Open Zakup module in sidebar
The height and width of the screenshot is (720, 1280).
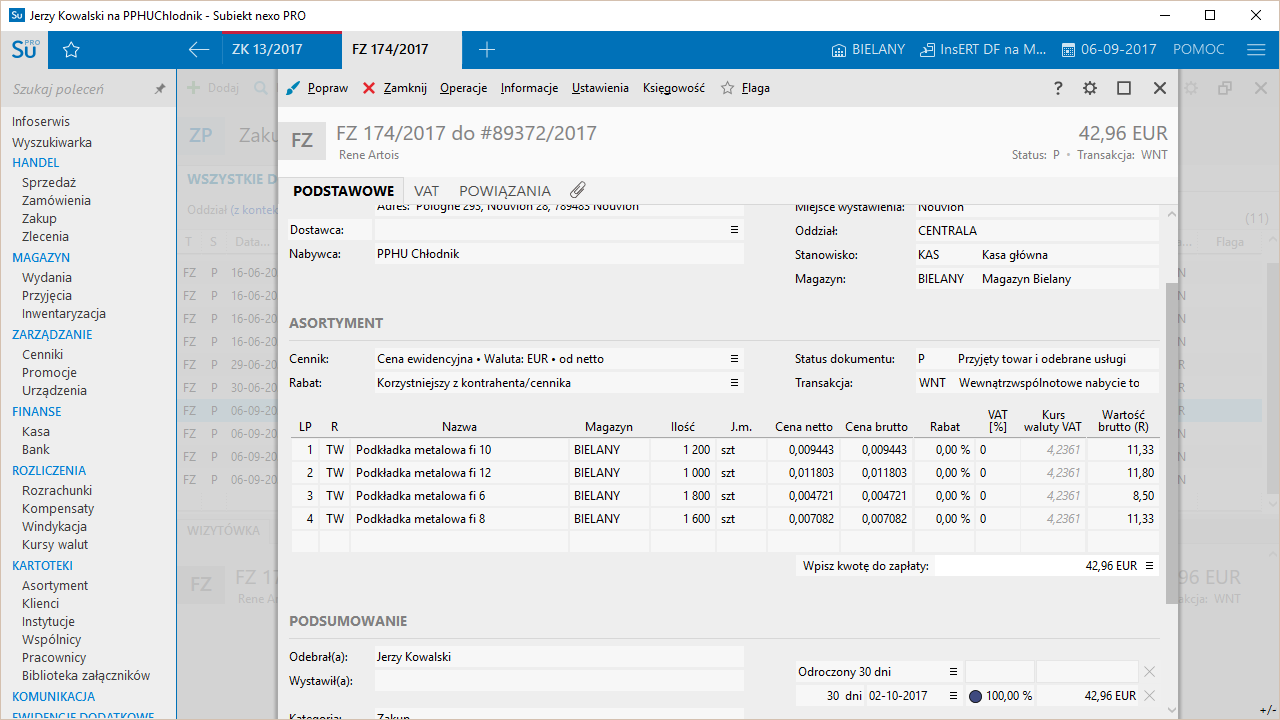pyautogui.click(x=39, y=218)
